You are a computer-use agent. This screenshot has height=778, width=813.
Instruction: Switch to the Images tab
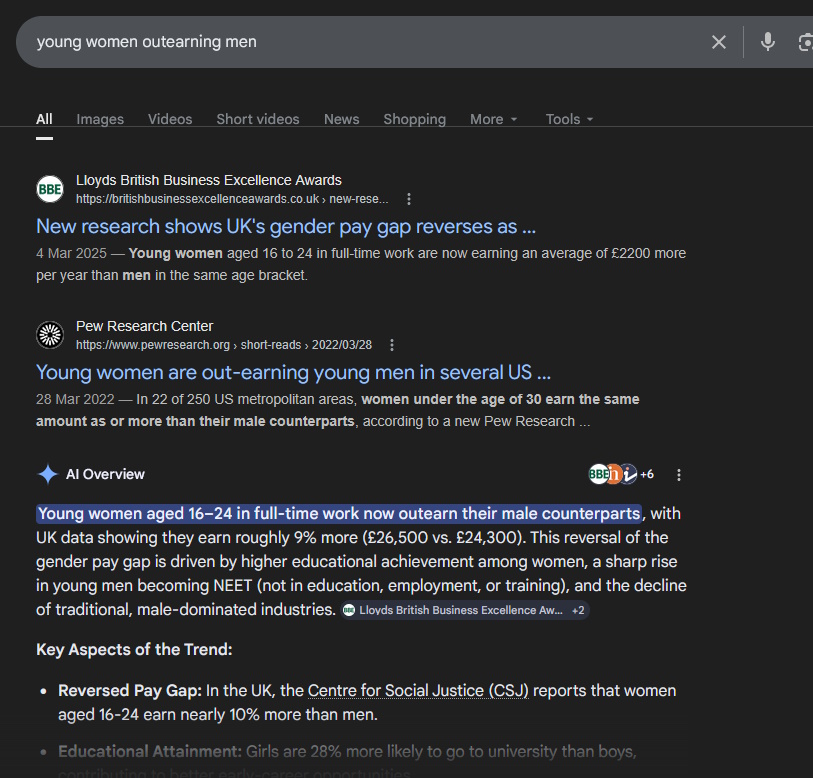(100, 119)
